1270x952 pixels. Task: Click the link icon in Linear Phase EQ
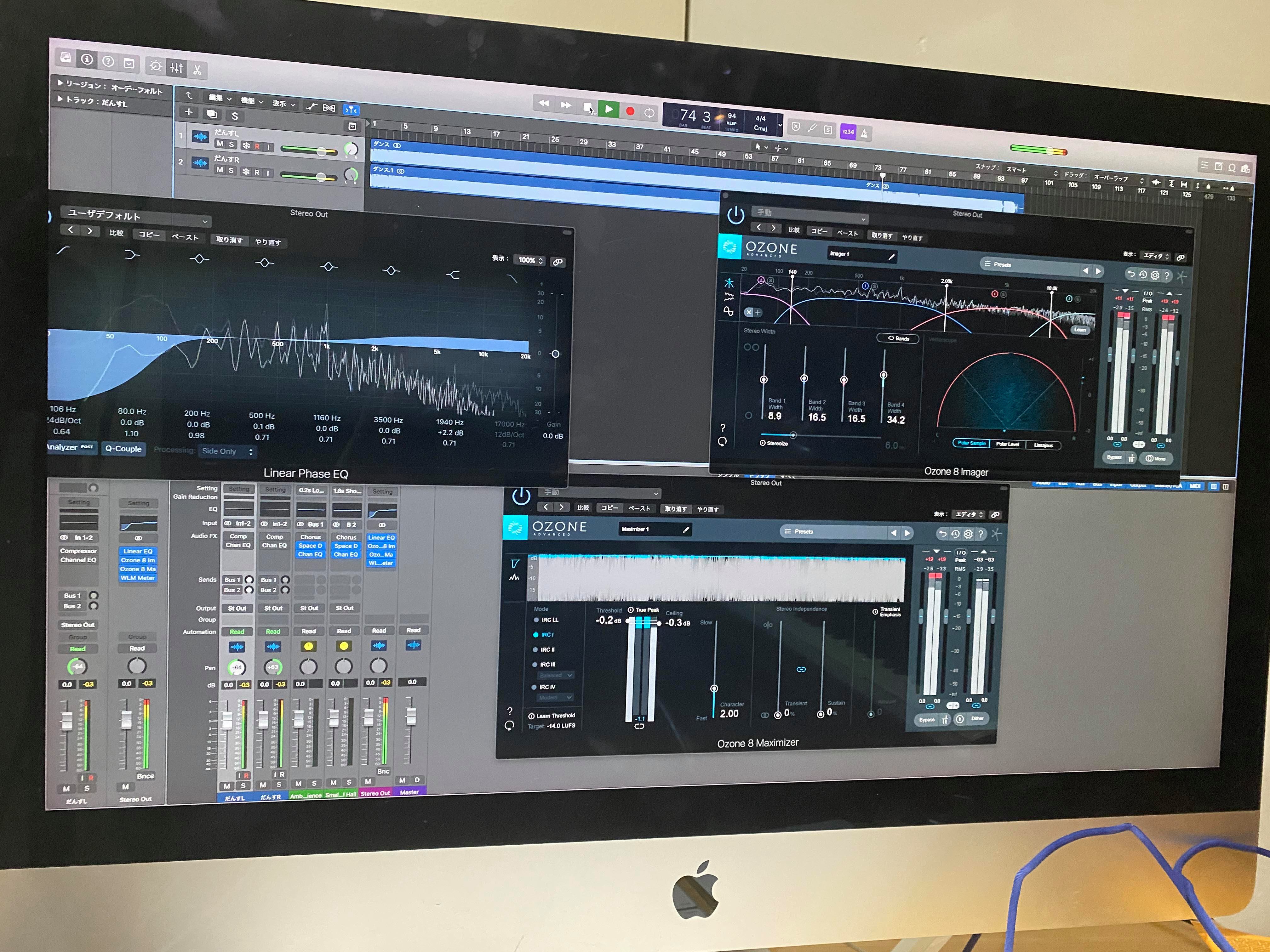coord(558,262)
